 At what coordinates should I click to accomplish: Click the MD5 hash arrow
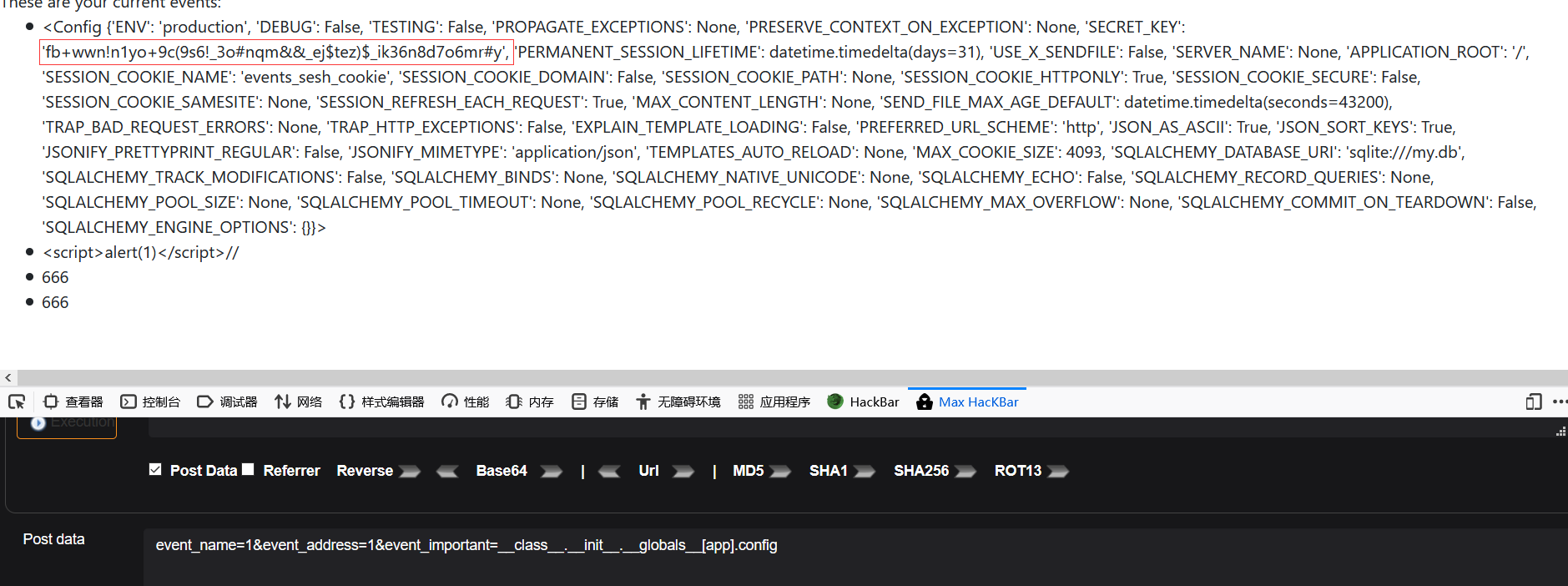pos(780,472)
